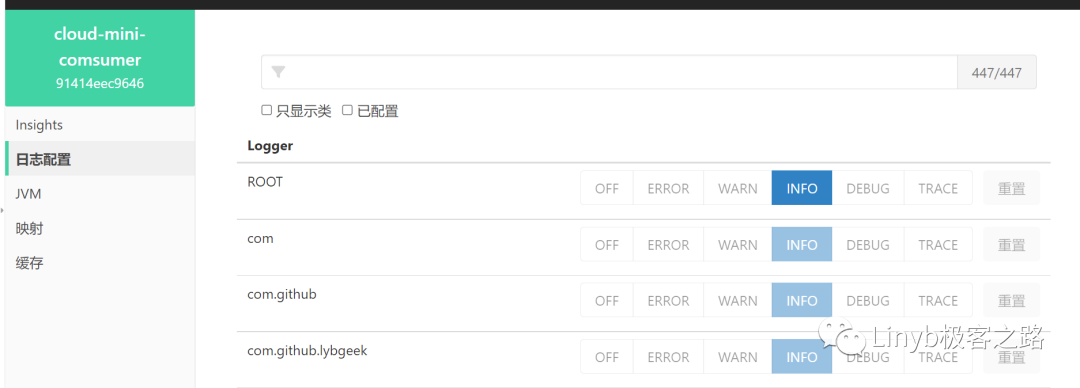Click the filter funnel icon in search box

point(278,72)
